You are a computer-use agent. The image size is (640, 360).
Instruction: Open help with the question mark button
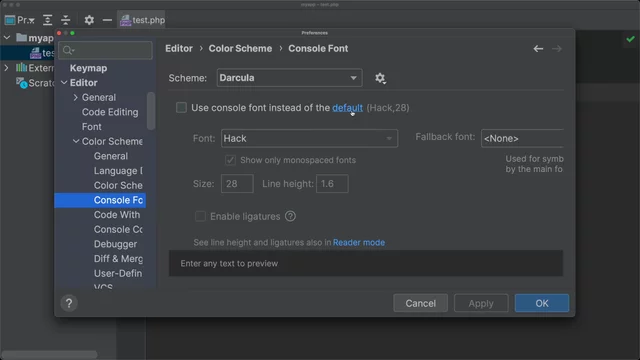click(69, 303)
